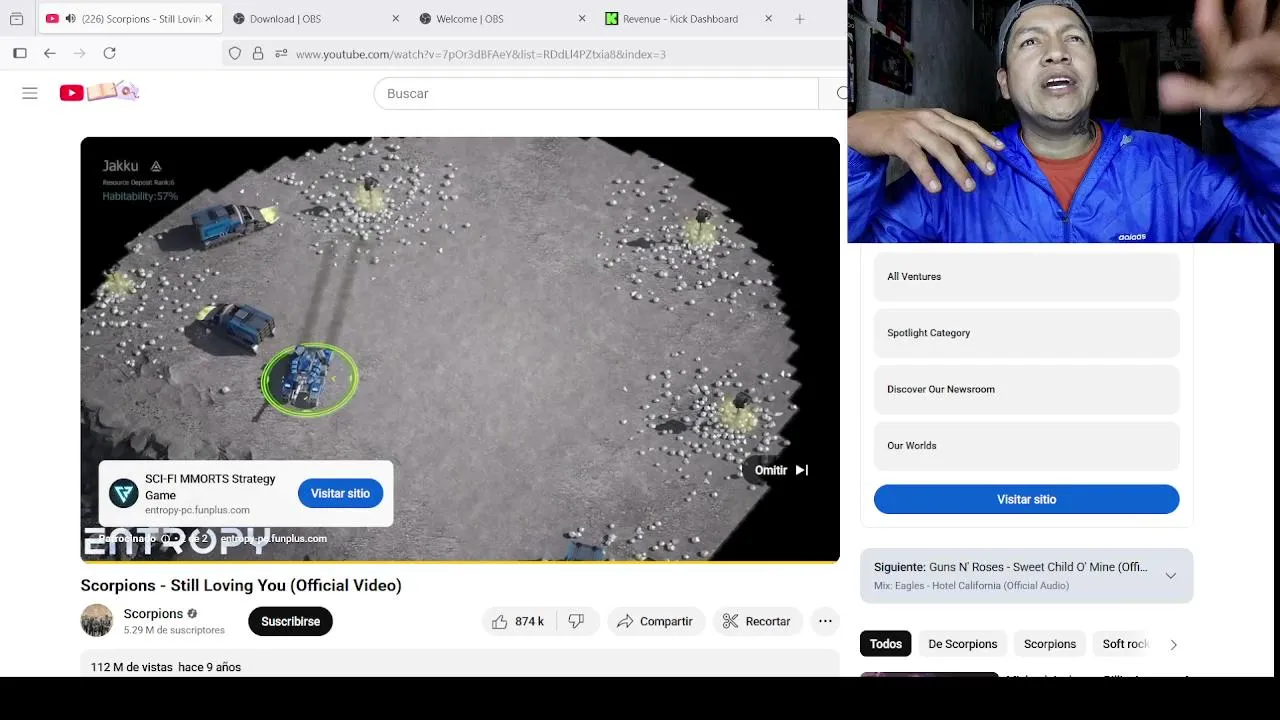Viewport: 1280px width, 720px height.
Task: Share the video with Compartir
Action: coord(655,621)
